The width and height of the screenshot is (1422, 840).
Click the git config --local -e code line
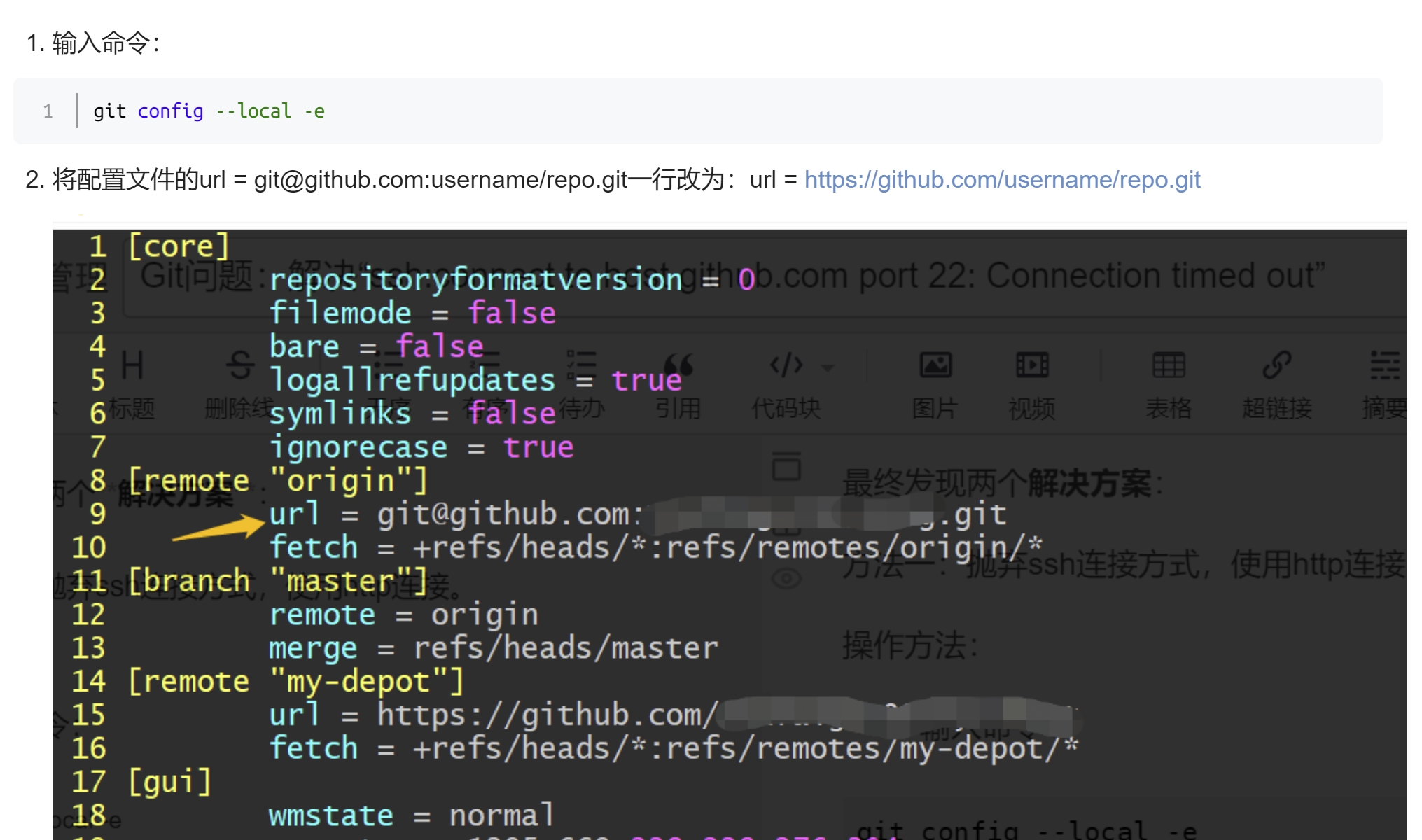[x=209, y=111]
